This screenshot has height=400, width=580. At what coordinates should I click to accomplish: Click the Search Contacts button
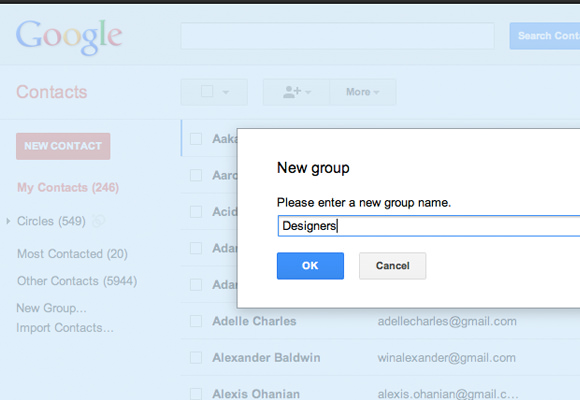point(545,36)
